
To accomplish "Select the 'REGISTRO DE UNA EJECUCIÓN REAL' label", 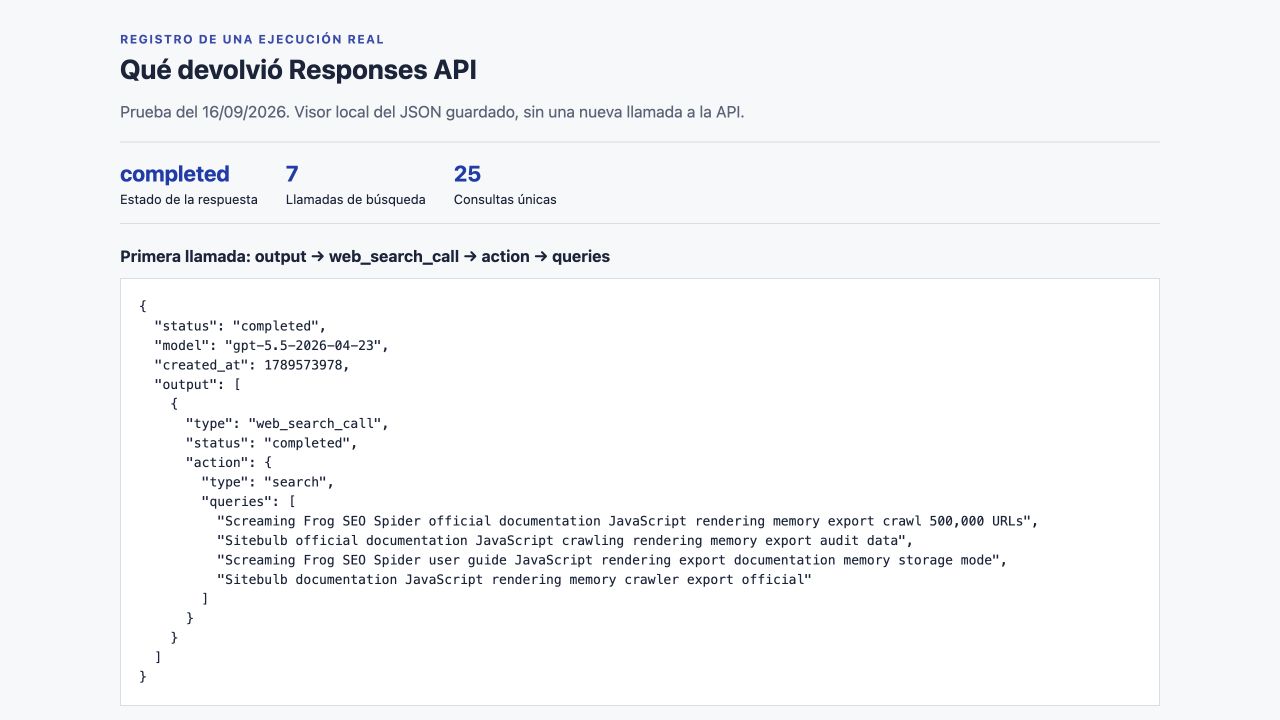I will click(252, 39).
